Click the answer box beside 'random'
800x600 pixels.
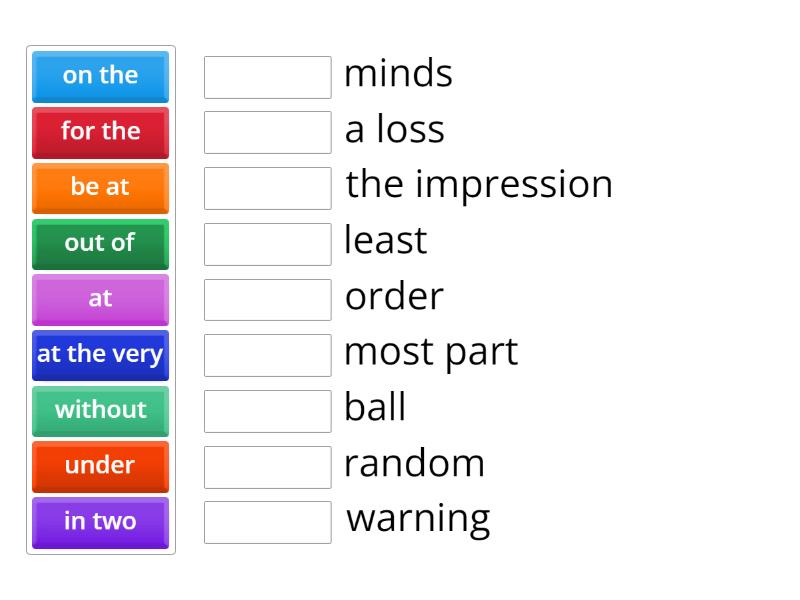tap(267, 462)
